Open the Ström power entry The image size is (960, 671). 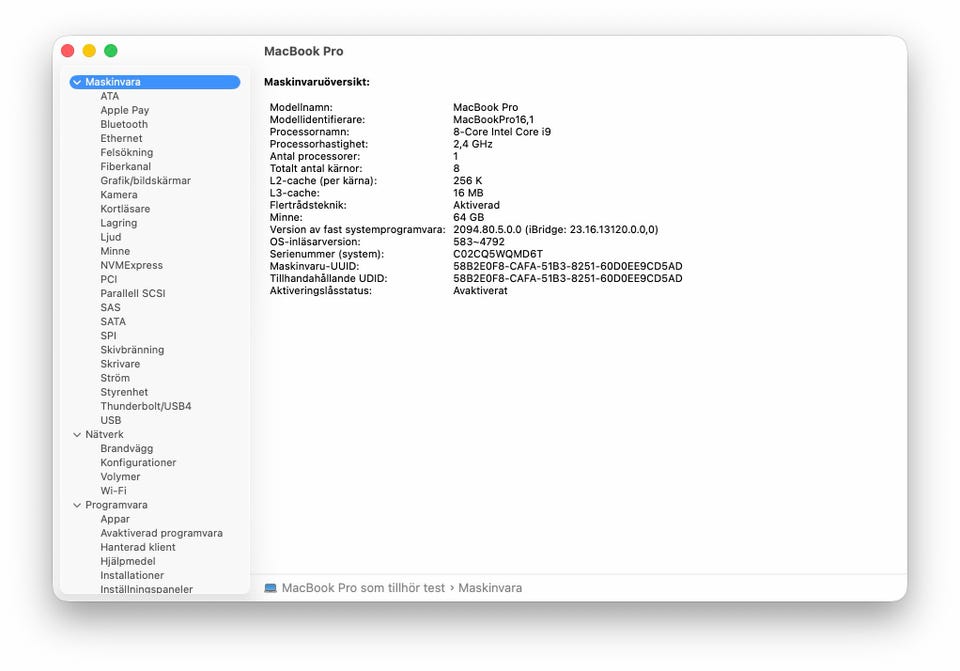(x=115, y=378)
